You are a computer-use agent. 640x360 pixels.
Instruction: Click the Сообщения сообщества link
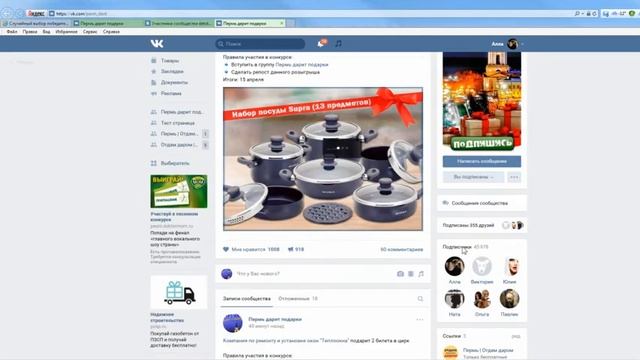pos(480,203)
